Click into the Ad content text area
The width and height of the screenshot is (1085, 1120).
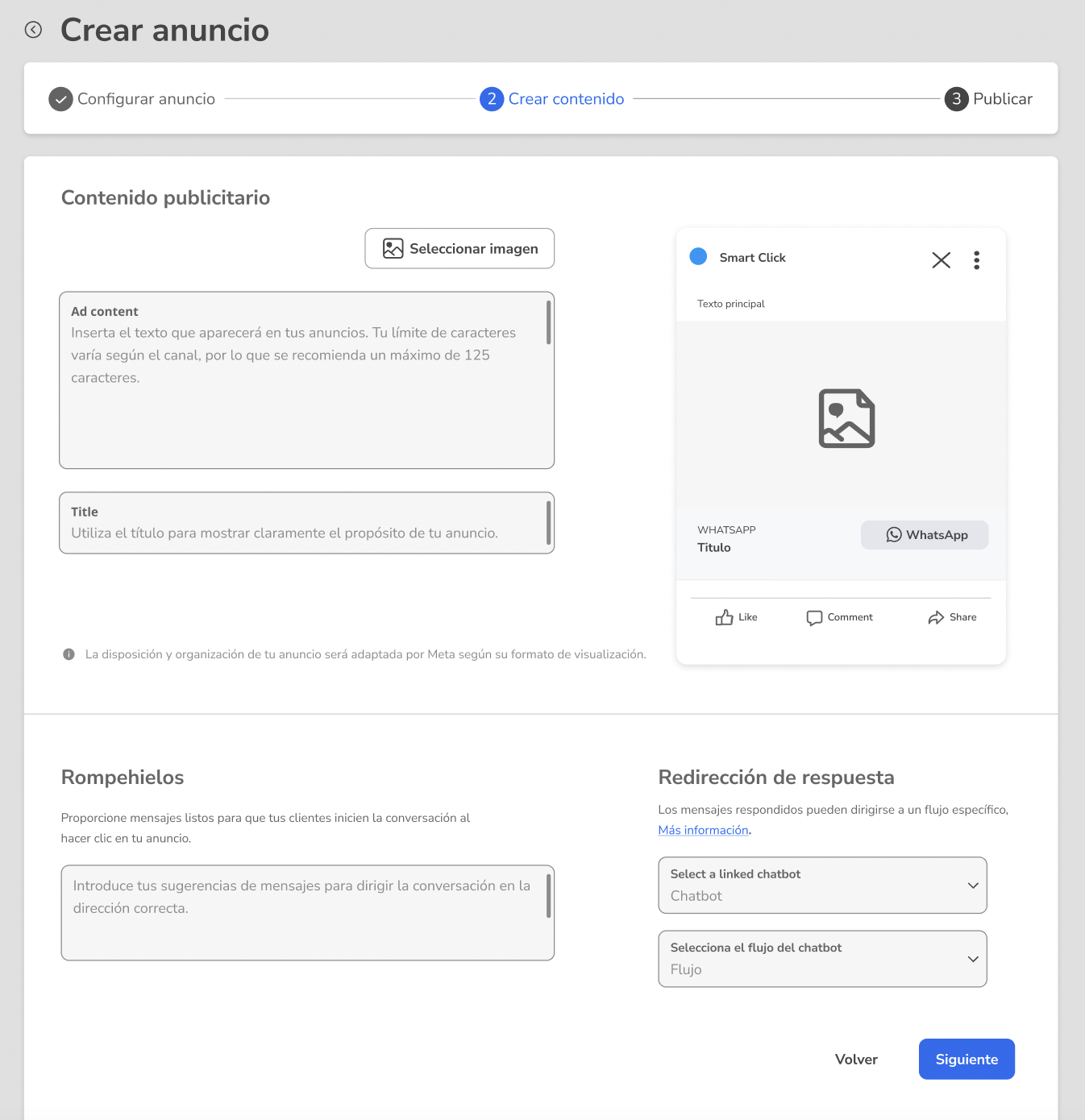(306, 380)
